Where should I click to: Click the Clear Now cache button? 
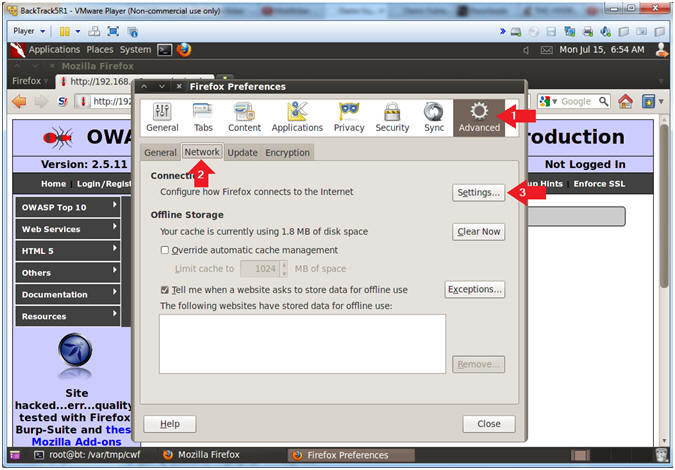(478, 232)
